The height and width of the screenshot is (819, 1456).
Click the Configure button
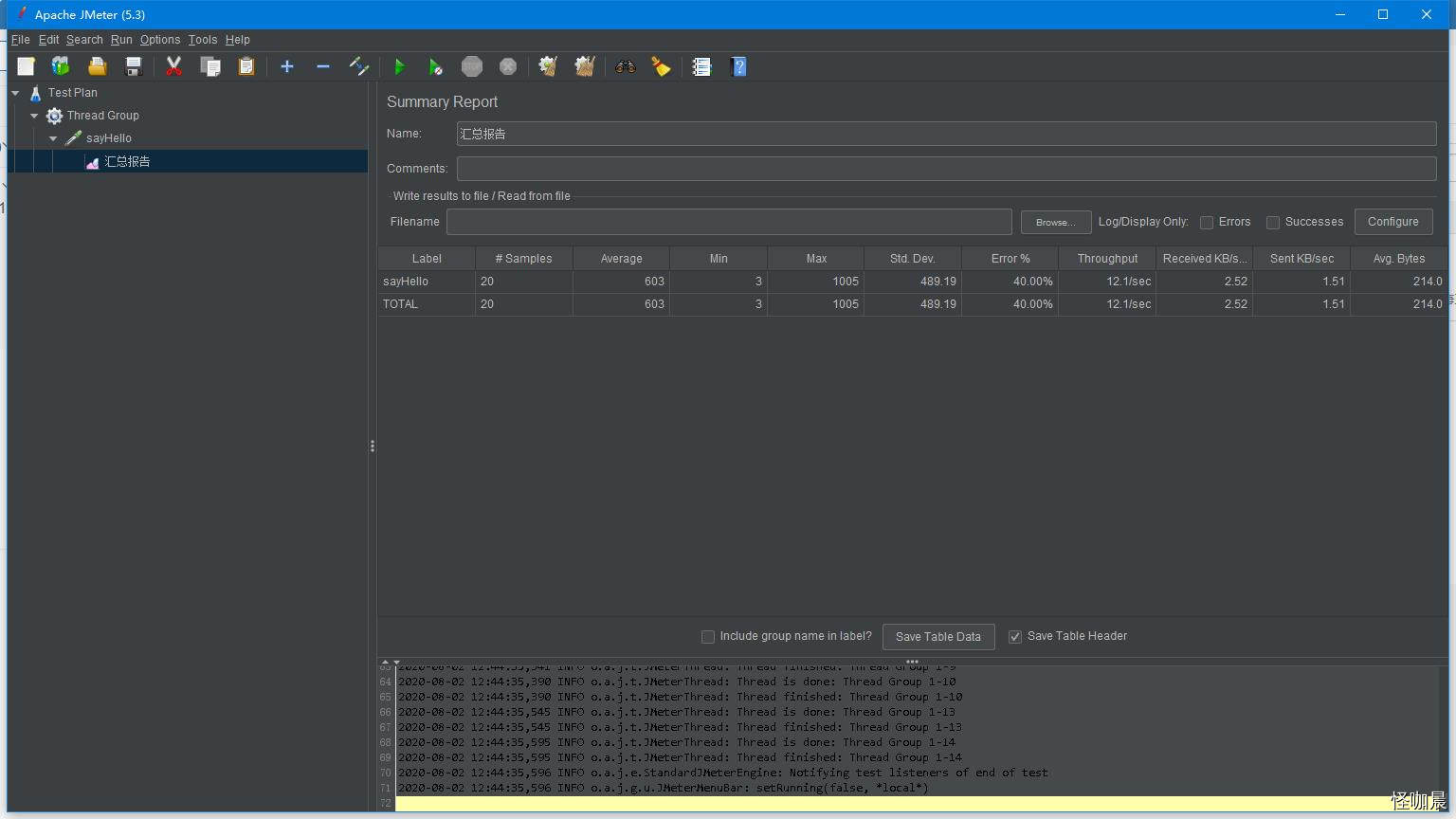tap(1392, 222)
